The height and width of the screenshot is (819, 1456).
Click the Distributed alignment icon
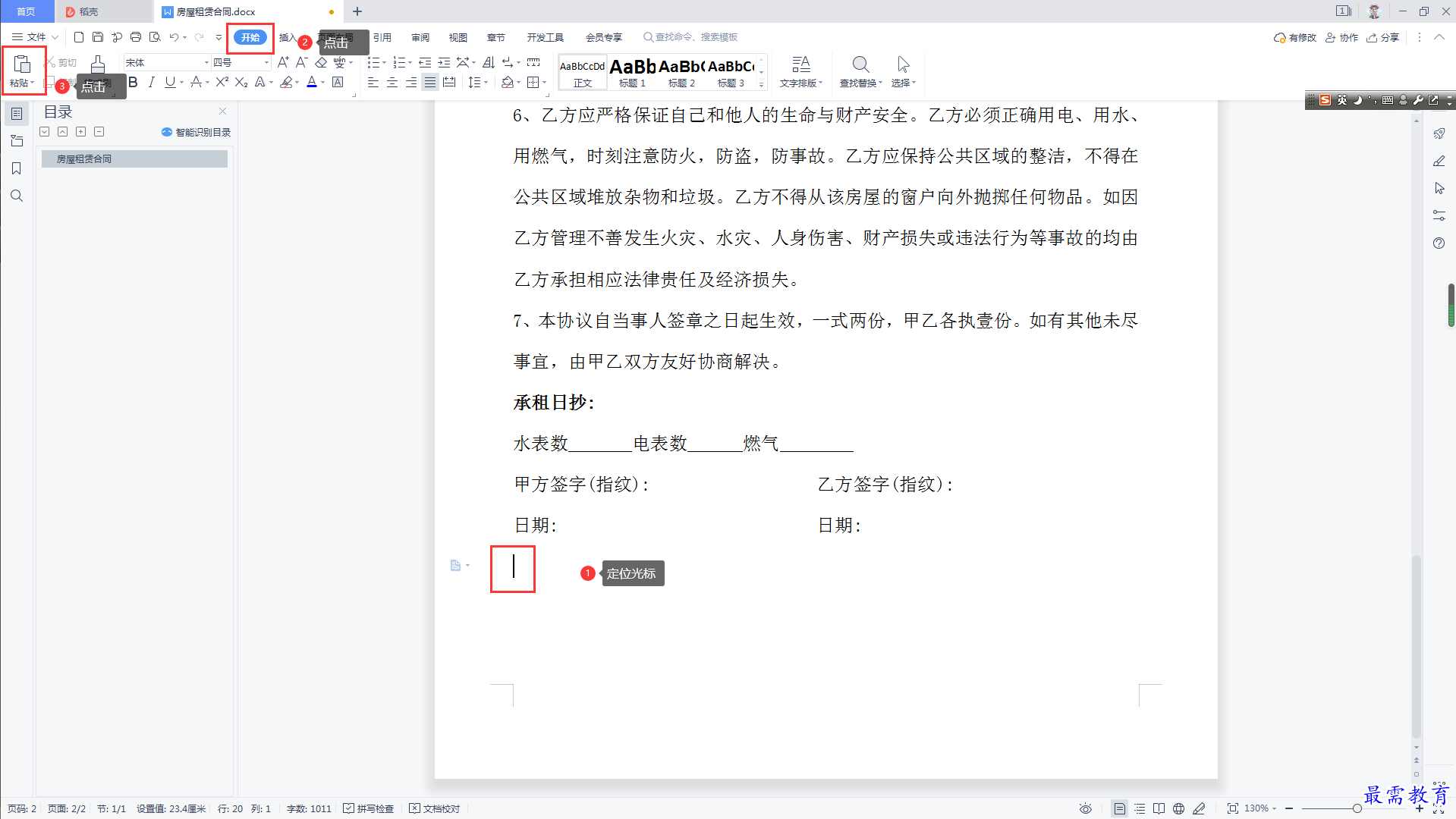(449, 82)
